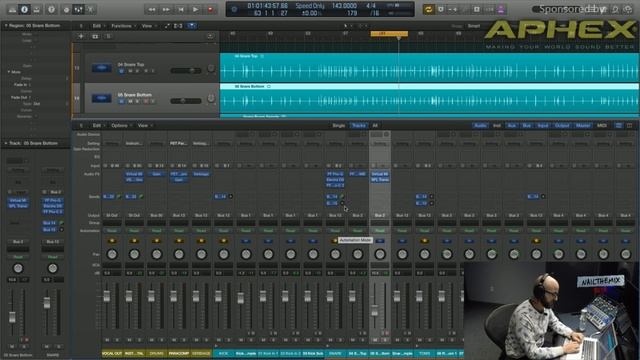Viewport: 640px width, 360px height.
Task: Toggle the Master channel filter button
Action: pyautogui.click(x=582, y=126)
